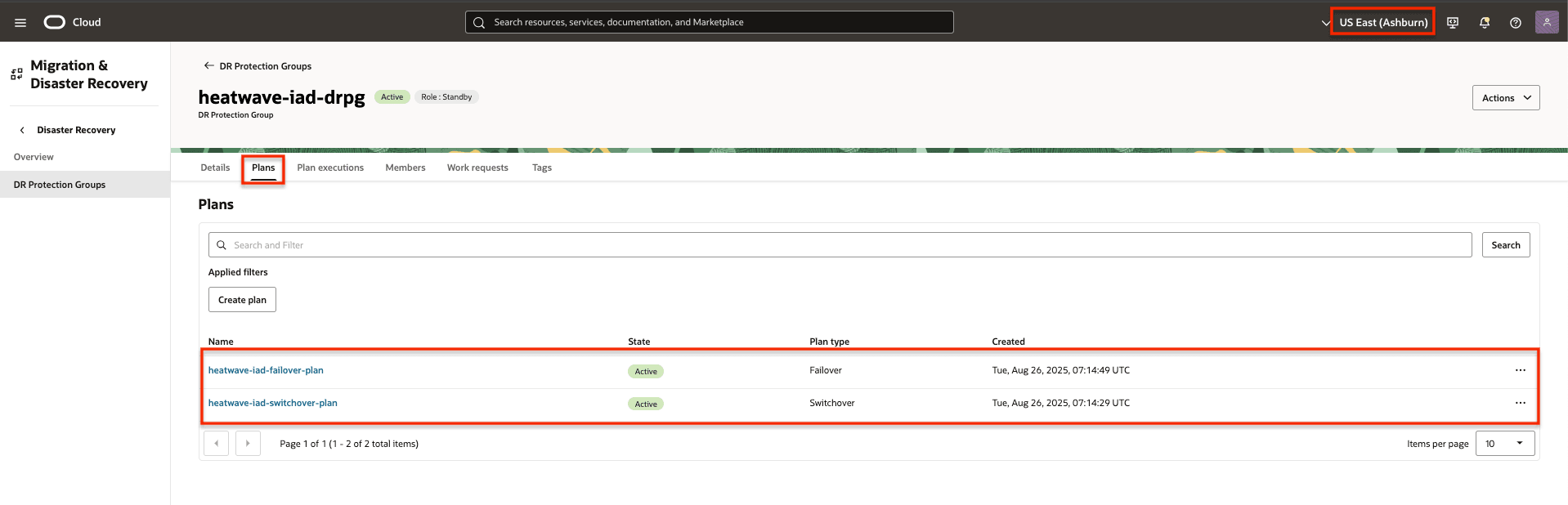This screenshot has width=1568, height=505.
Task: Open actions menu for heatwave-iad-switchover-plan
Action: (1520, 403)
